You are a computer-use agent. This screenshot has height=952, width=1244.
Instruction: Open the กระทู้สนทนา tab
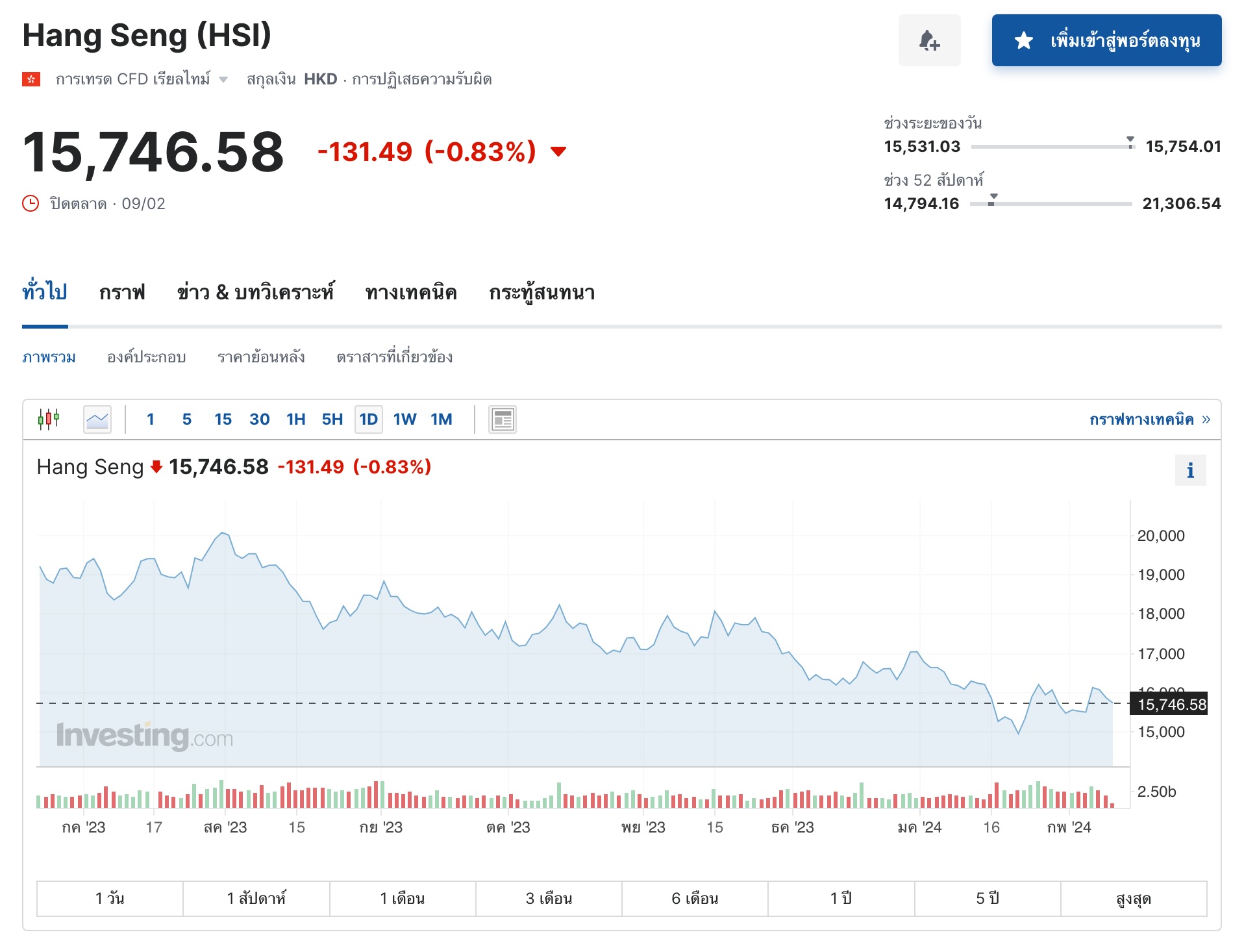click(542, 292)
